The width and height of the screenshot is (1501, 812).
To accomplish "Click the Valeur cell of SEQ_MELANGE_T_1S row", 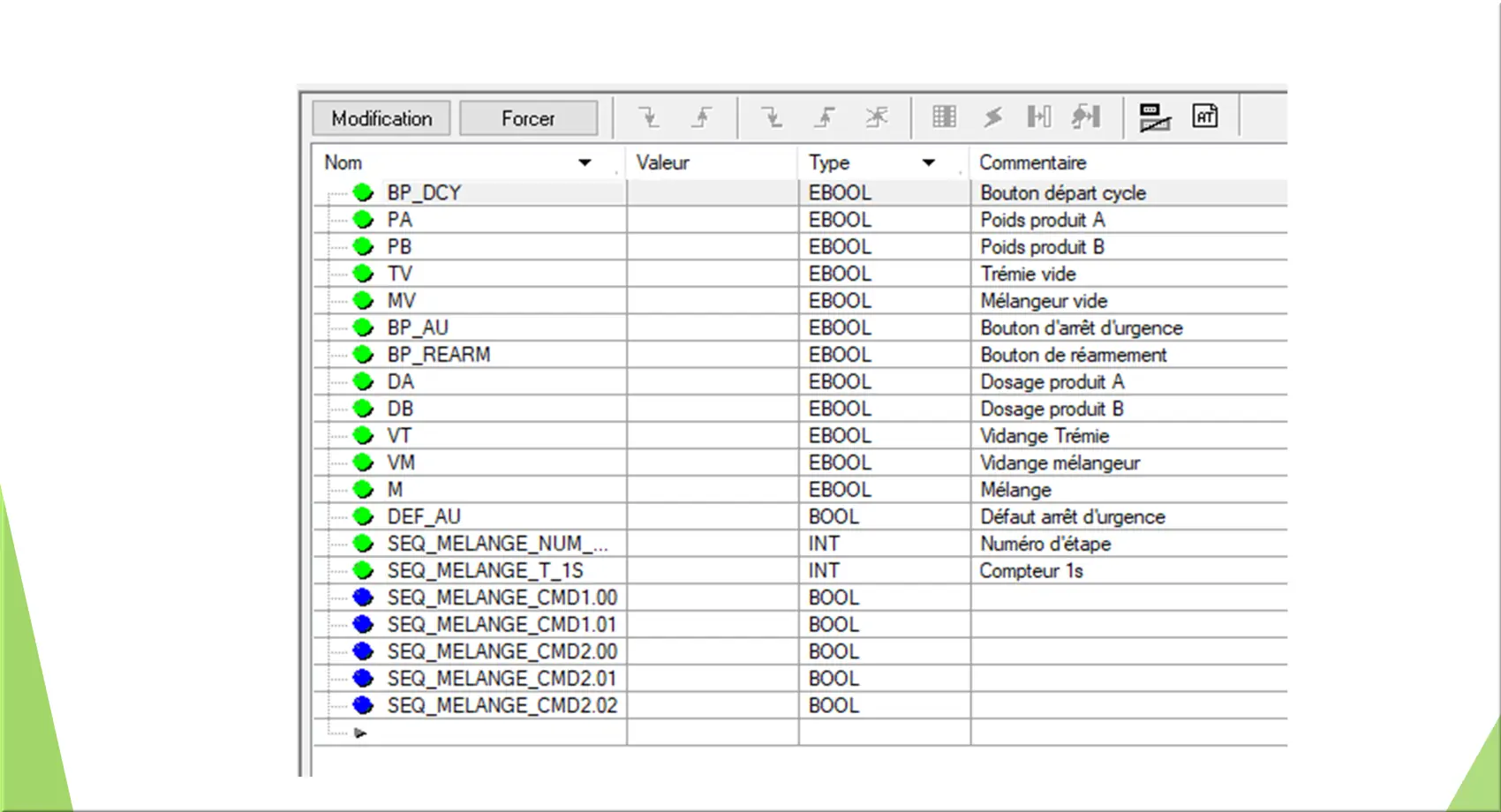I will tap(713, 570).
